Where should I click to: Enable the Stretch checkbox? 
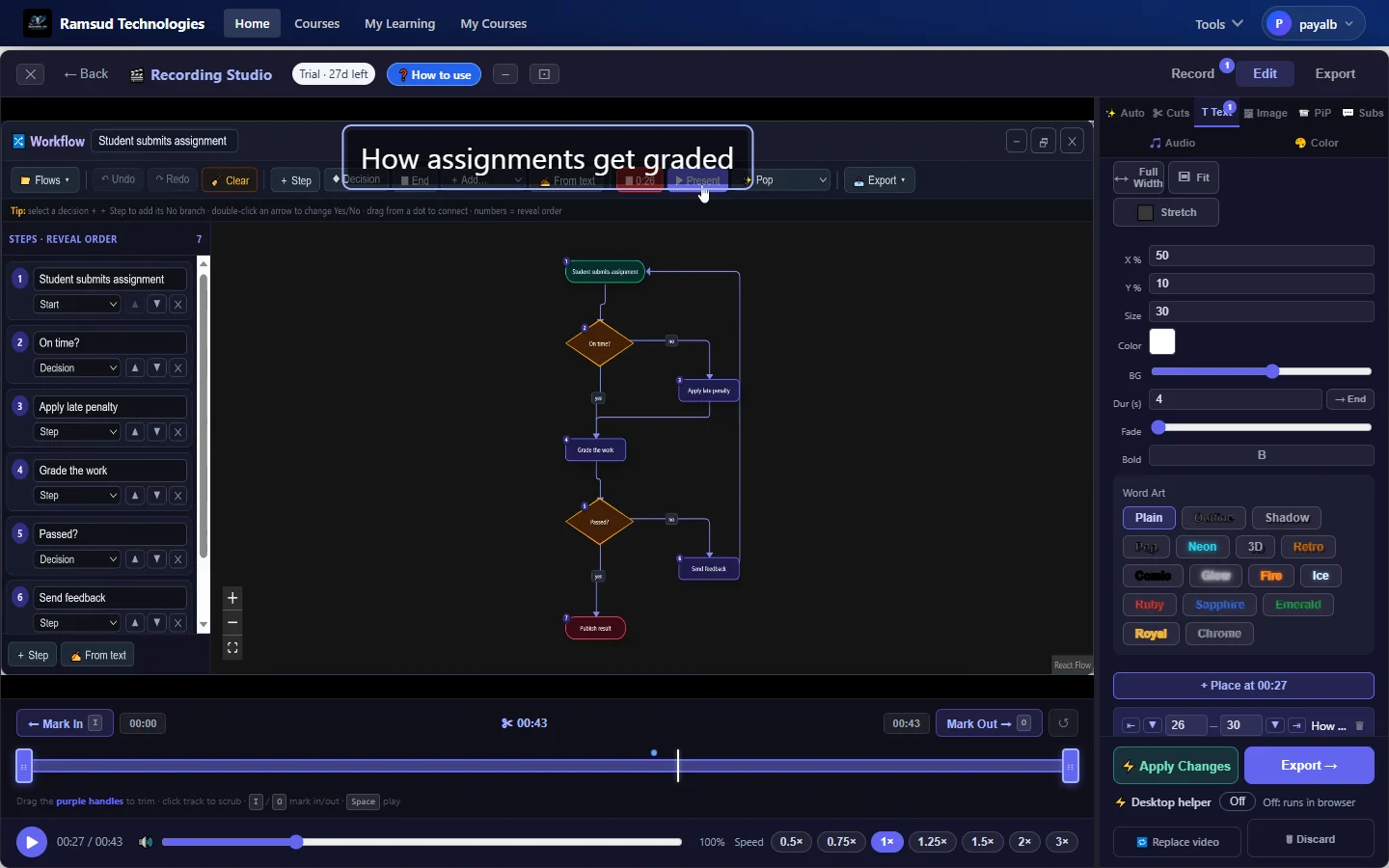click(x=1146, y=212)
